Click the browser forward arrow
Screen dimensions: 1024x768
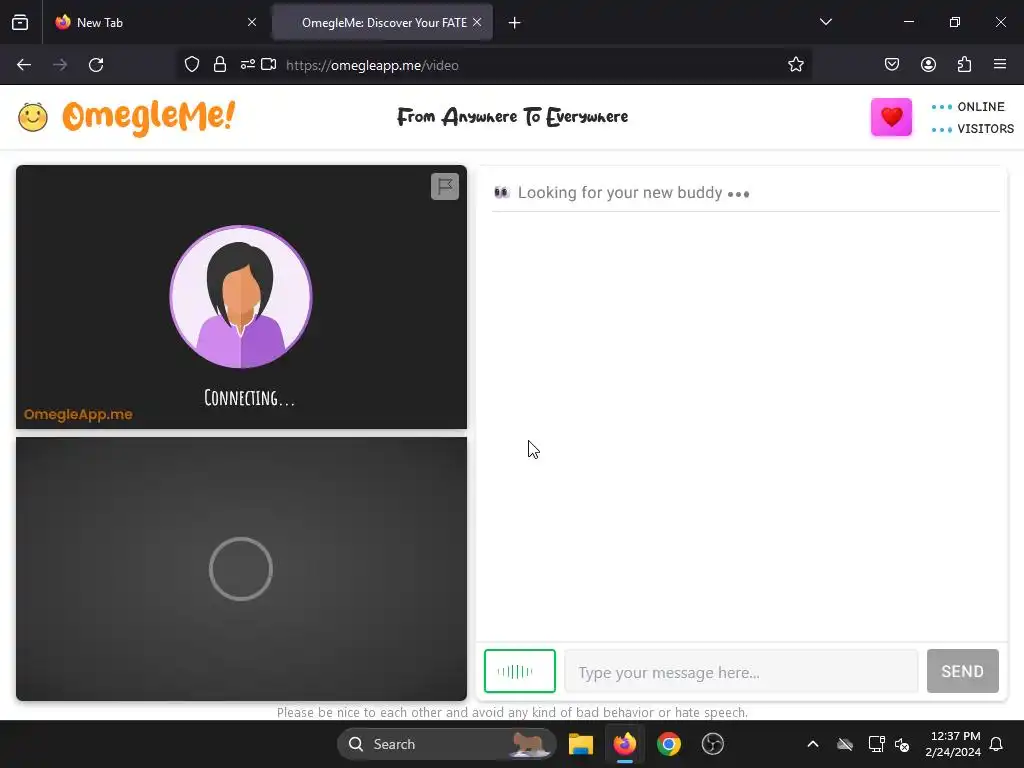click(60, 65)
